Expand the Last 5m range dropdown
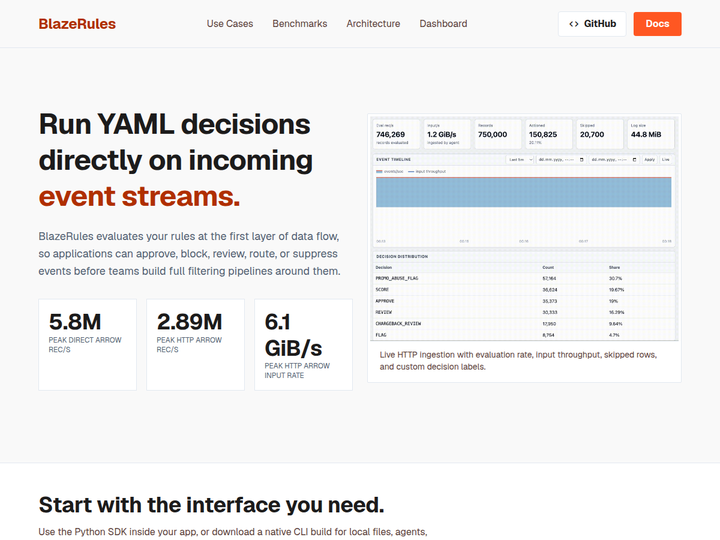The height and width of the screenshot is (540, 720). [520, 160]
